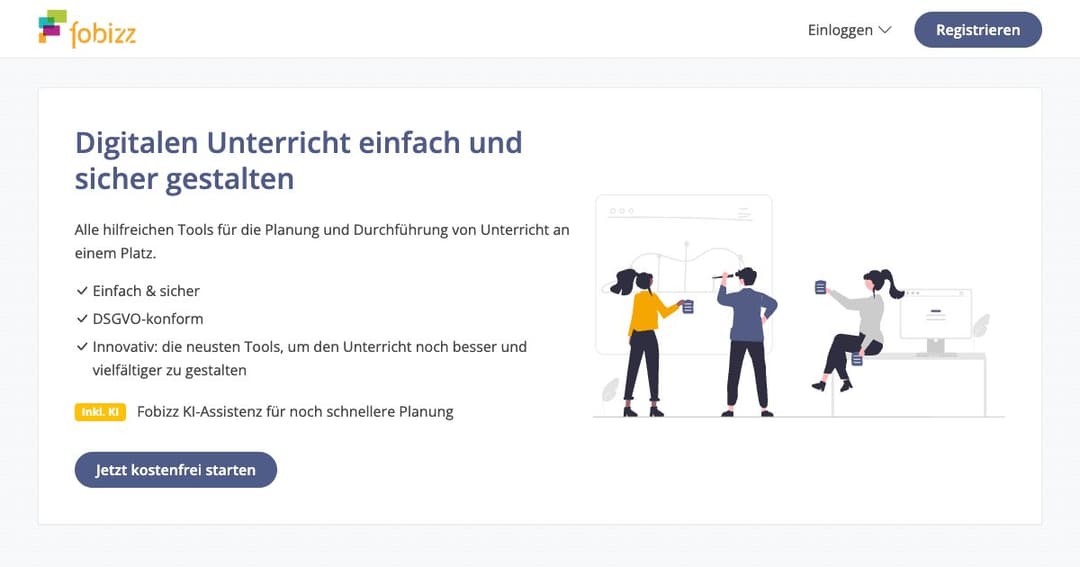
Task: Click the text Einfach & sicher
Action: click(x=146, y=291)
